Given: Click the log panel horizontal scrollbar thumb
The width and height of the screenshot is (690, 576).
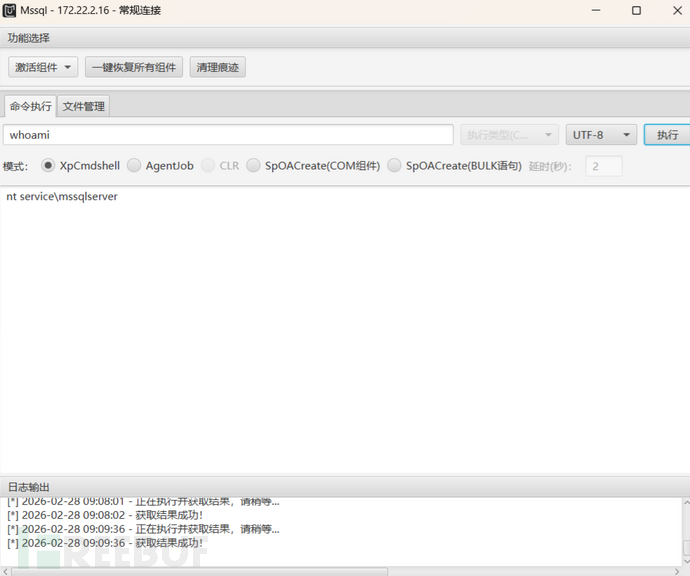Looking at the screenshot, I should (199, 572).
